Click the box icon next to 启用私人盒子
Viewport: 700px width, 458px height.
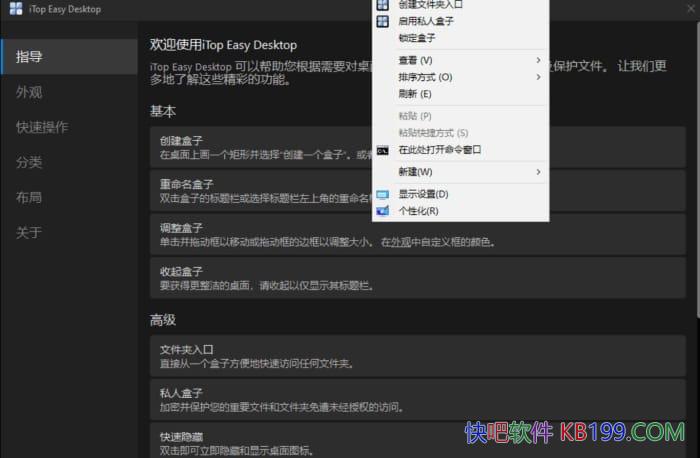(x=382, y=21)
